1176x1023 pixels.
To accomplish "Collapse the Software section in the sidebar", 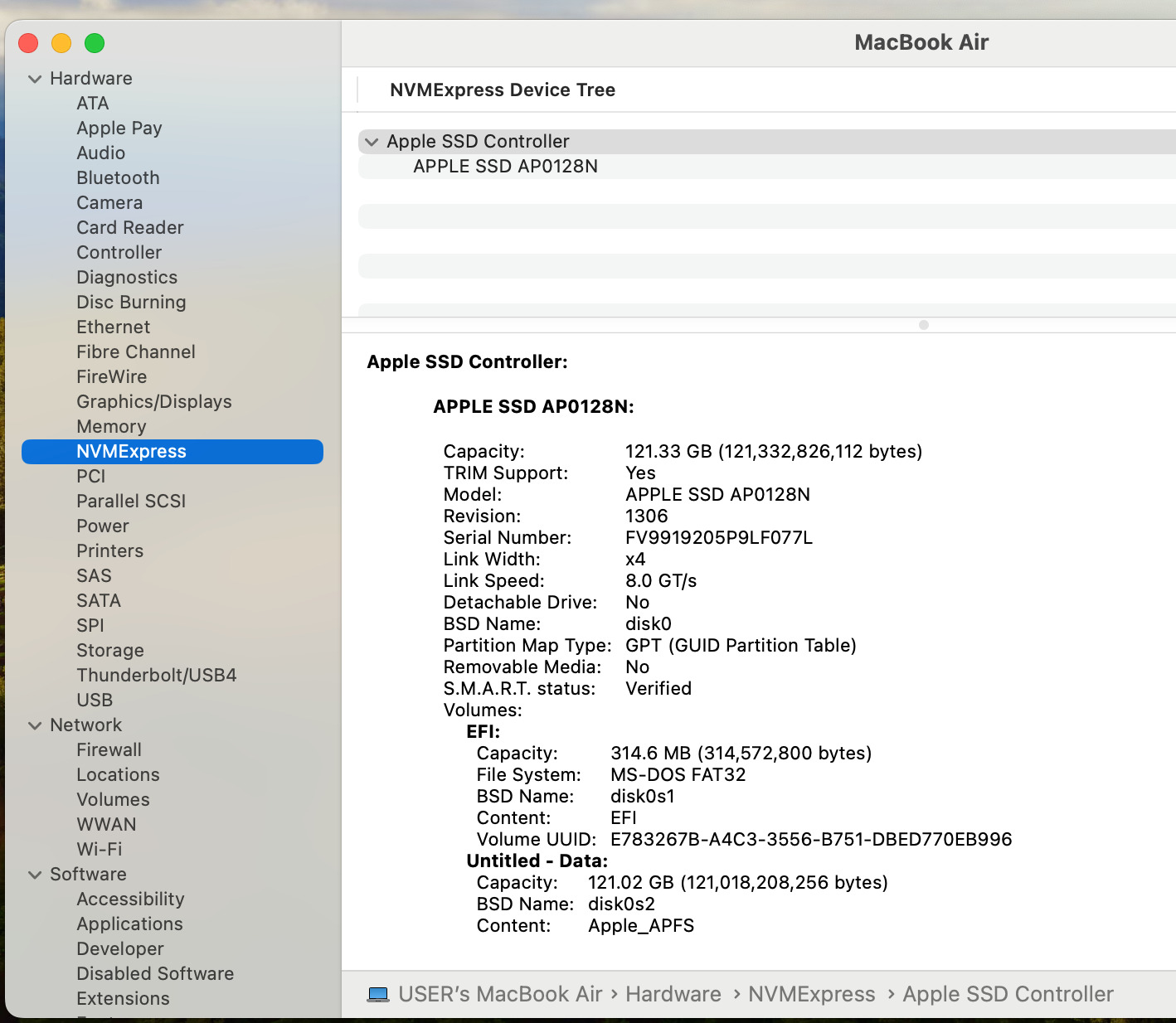I will coord(35,874).
